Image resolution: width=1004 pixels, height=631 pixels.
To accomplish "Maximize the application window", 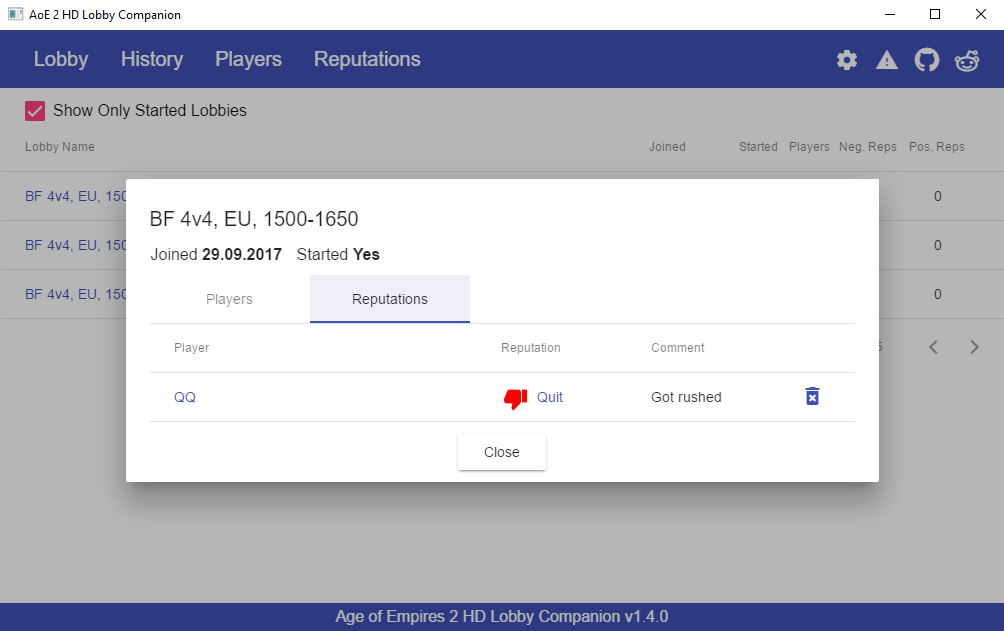I will 935,14.
